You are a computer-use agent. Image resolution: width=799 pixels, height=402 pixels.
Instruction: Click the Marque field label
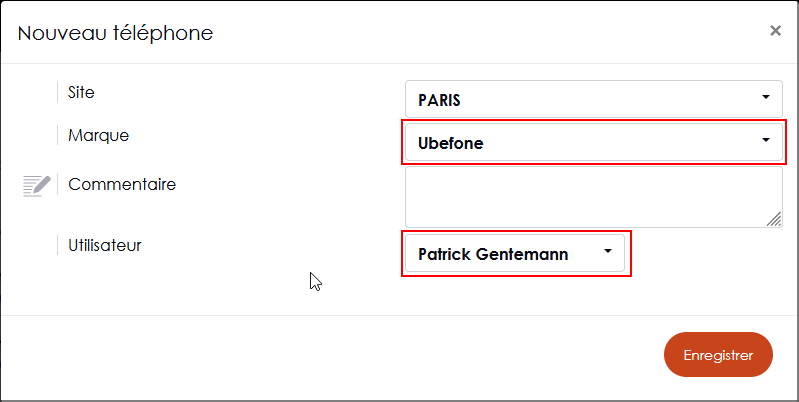[99, 136]
